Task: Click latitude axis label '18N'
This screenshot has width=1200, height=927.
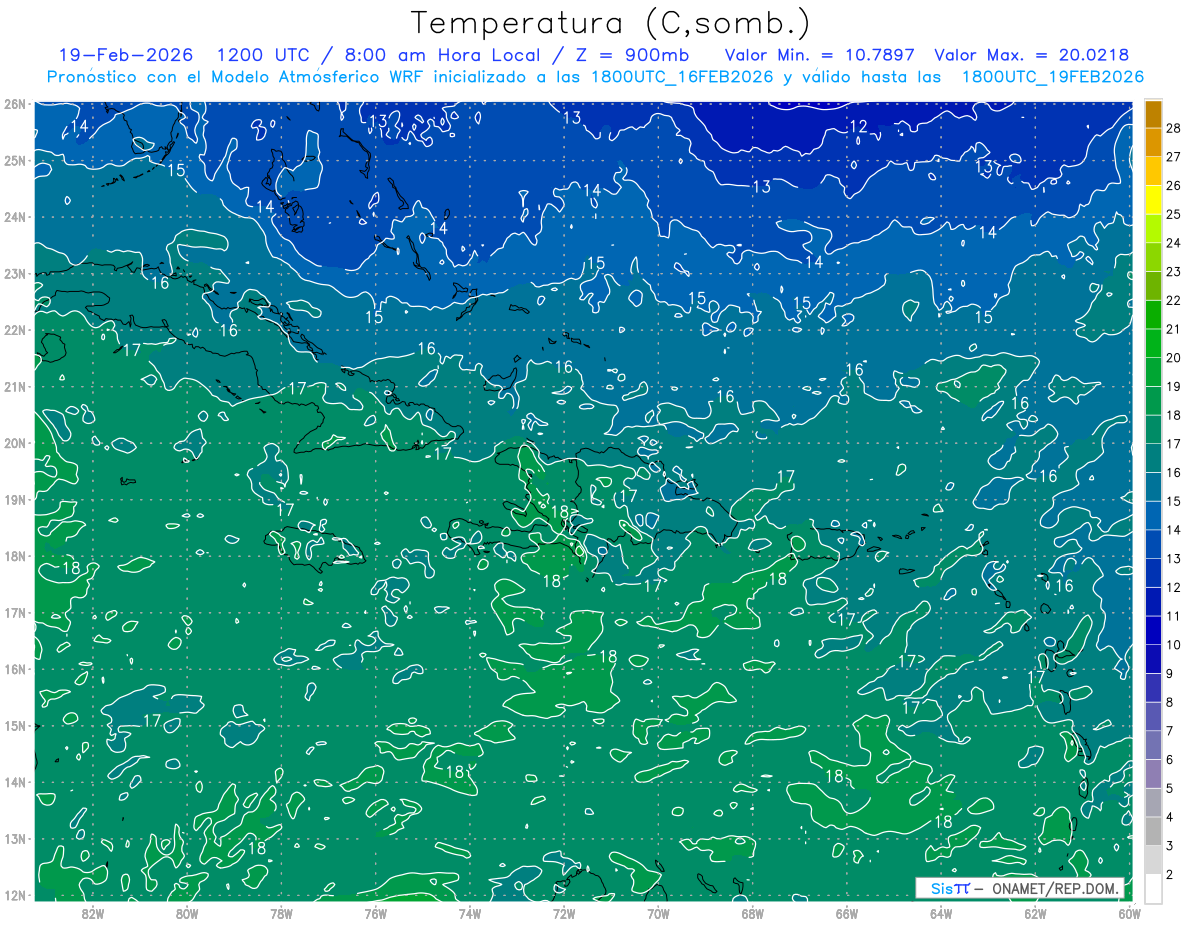Action: pyautogui.click(x=15, y=556)
